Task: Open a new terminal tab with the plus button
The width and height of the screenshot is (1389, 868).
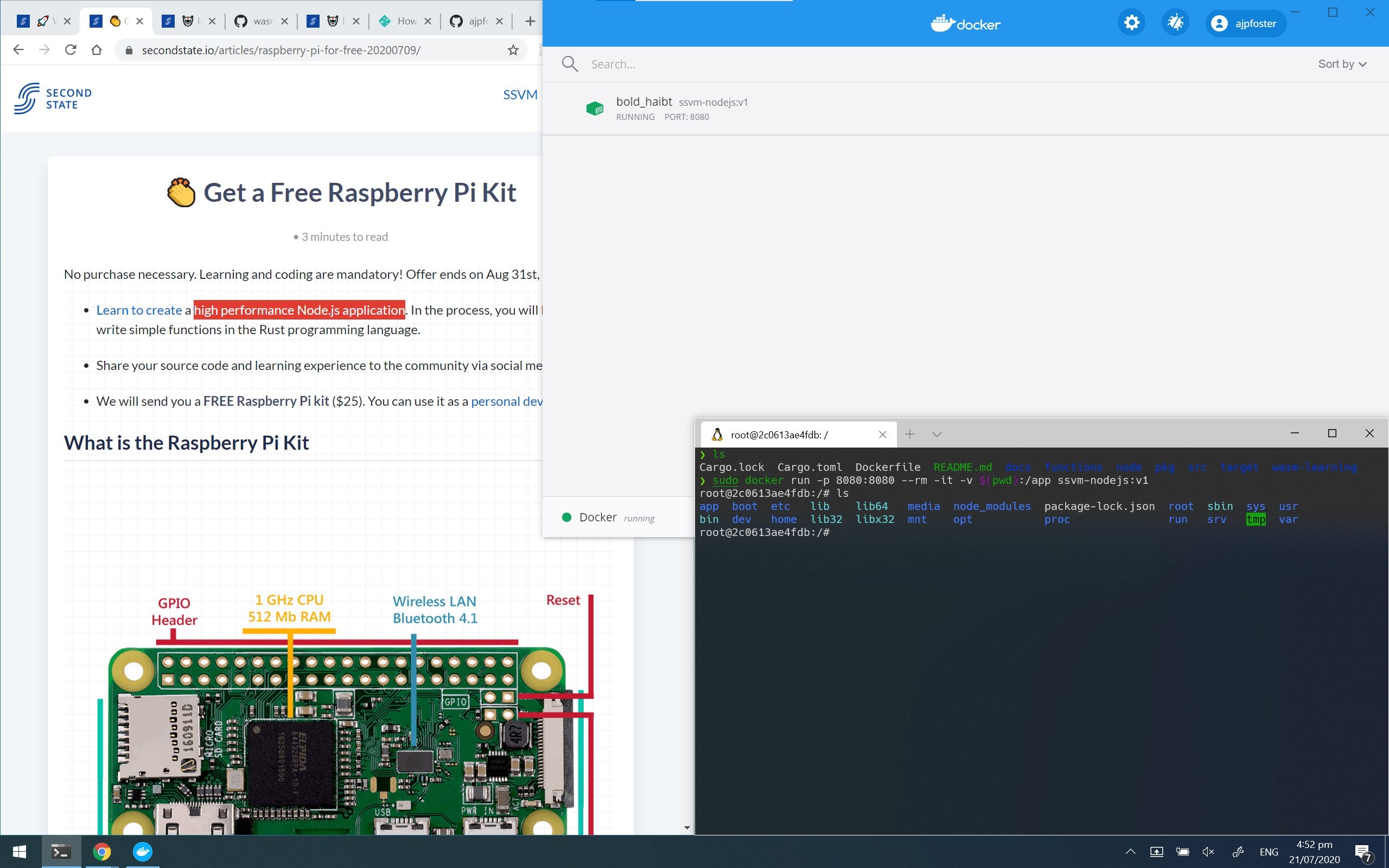Action: tap(910, 434)
